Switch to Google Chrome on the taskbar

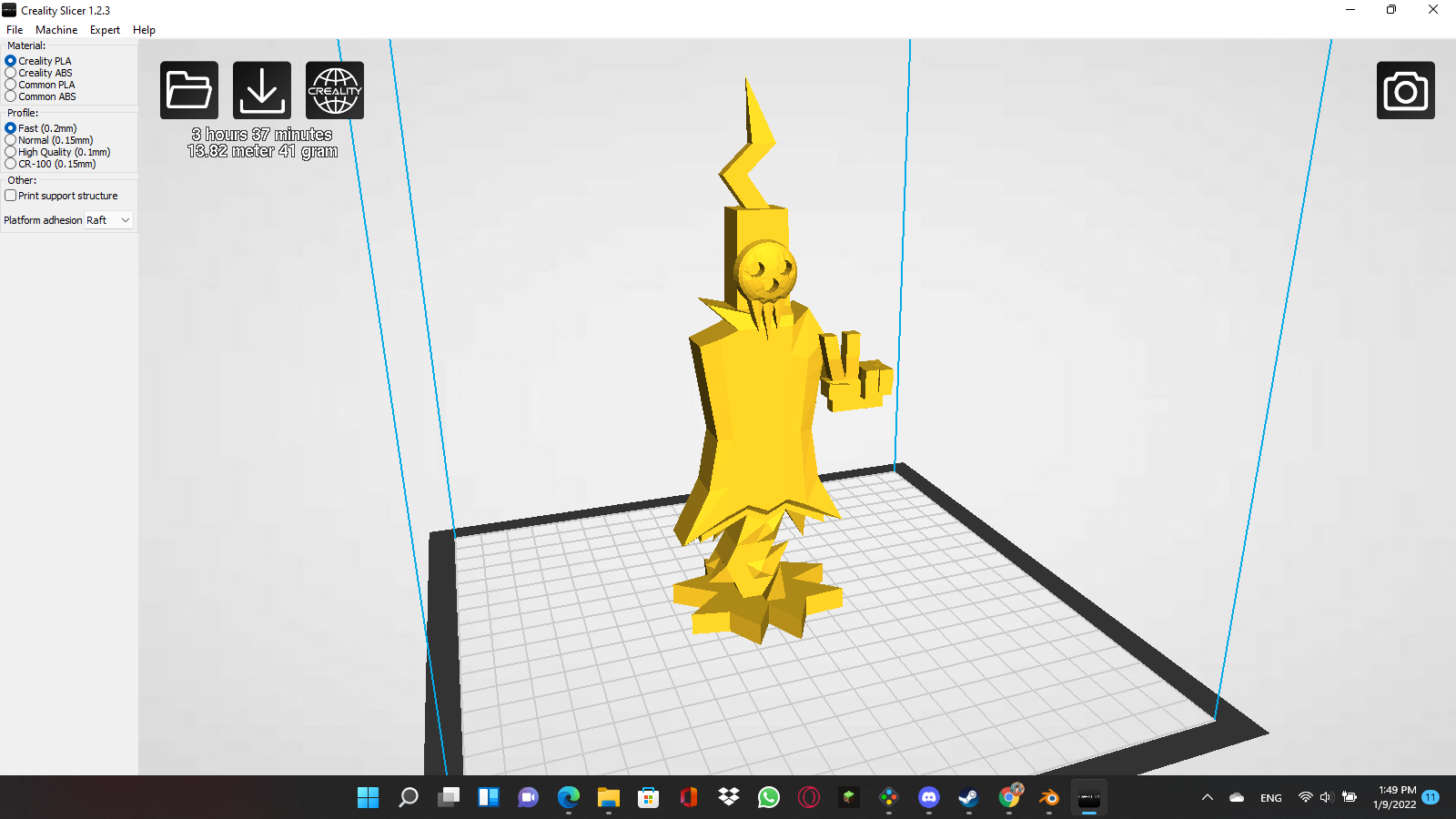coord(1009,798)
